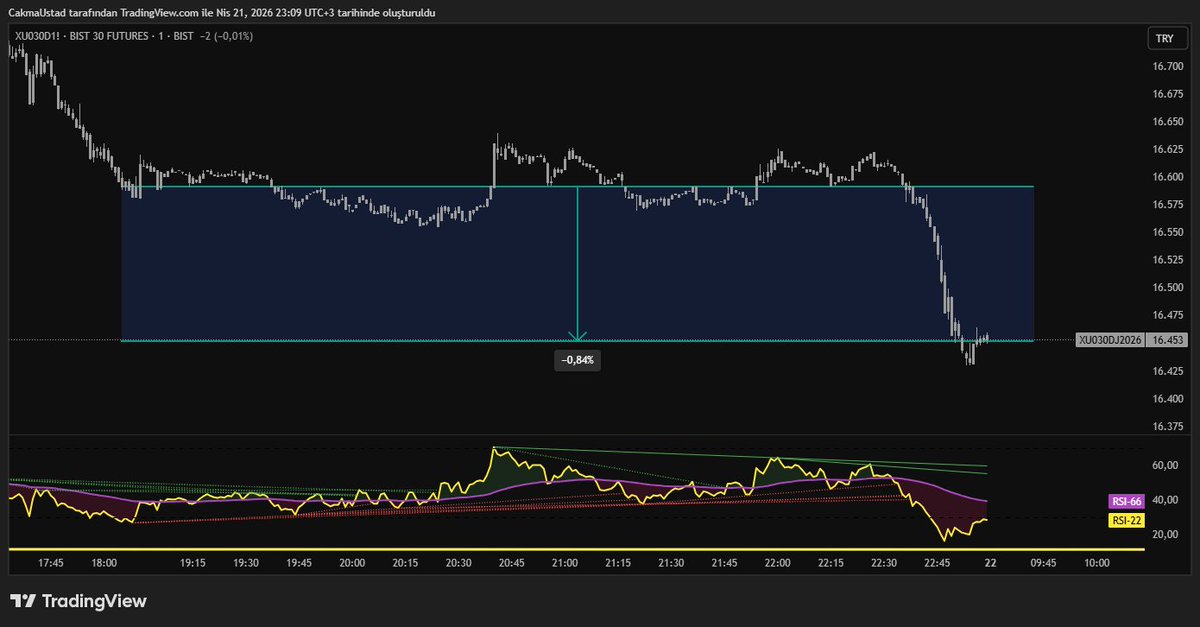The image size is (1200, 627).
Task: Click the 20,00 RSI scale value
Action: [x=1167, y=535]
